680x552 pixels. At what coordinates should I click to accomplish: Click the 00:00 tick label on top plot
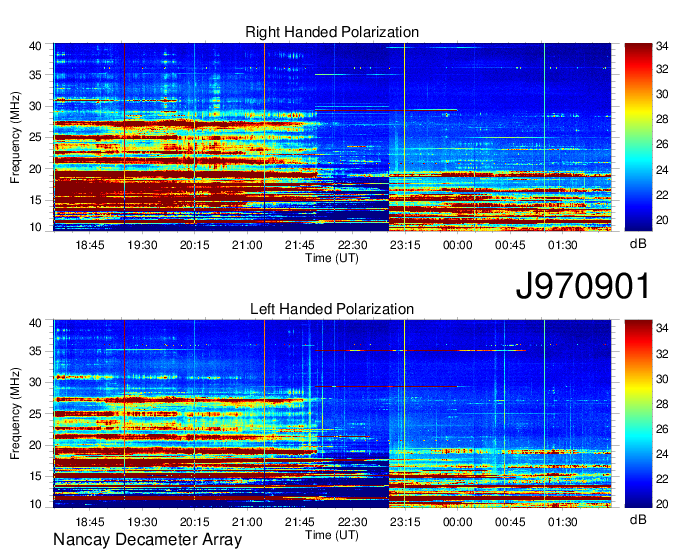(x=458, y=245)
